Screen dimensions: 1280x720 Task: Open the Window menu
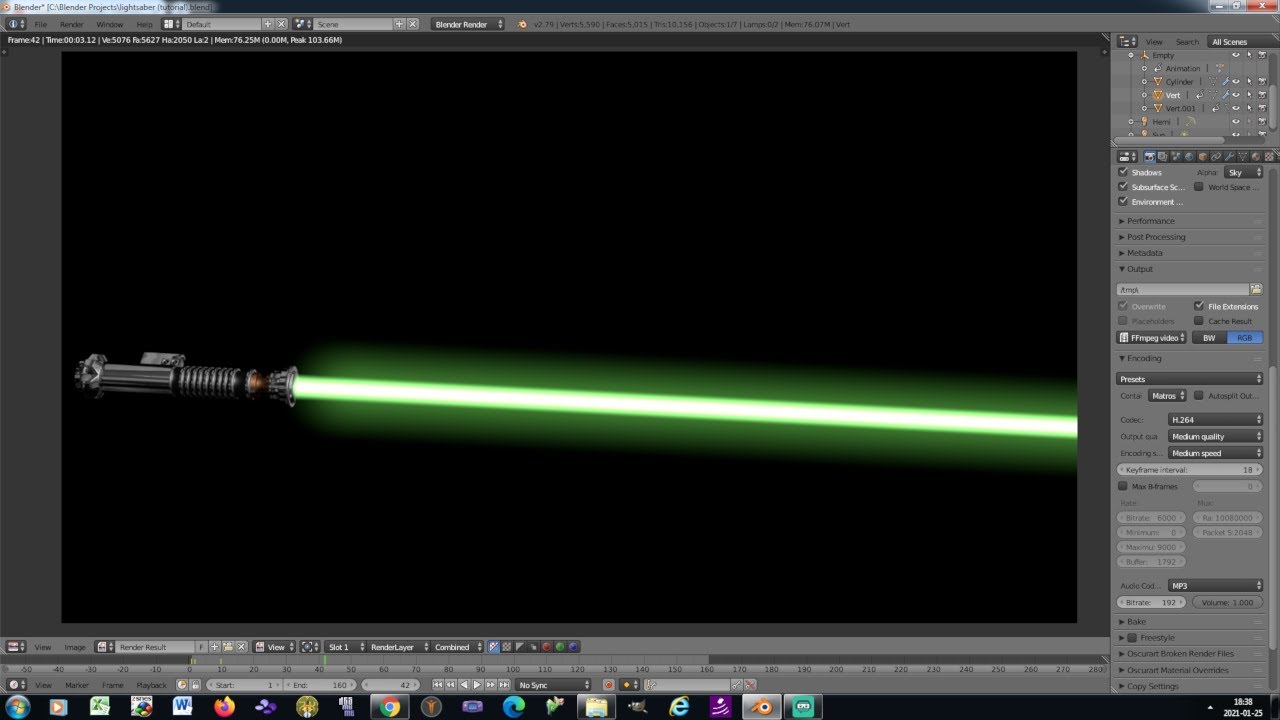[109, 24]
